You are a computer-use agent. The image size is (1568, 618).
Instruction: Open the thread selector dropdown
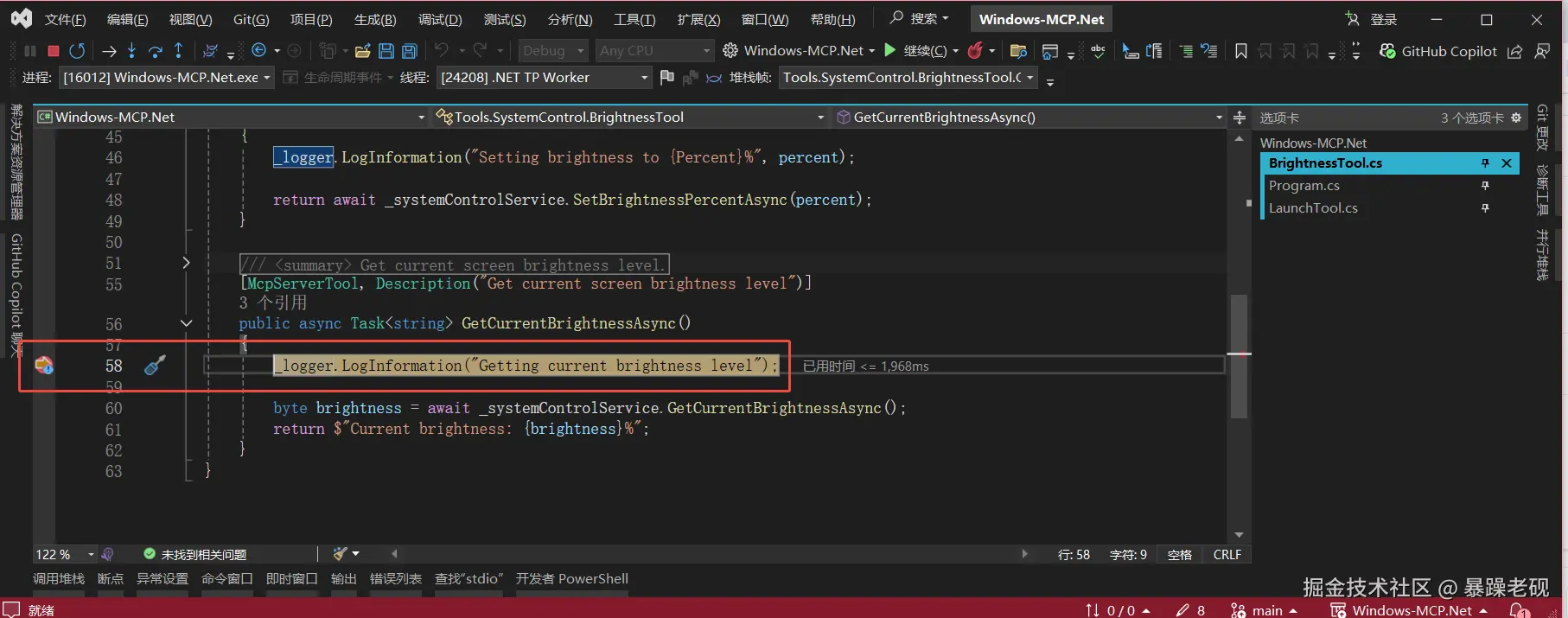(644, 78)
